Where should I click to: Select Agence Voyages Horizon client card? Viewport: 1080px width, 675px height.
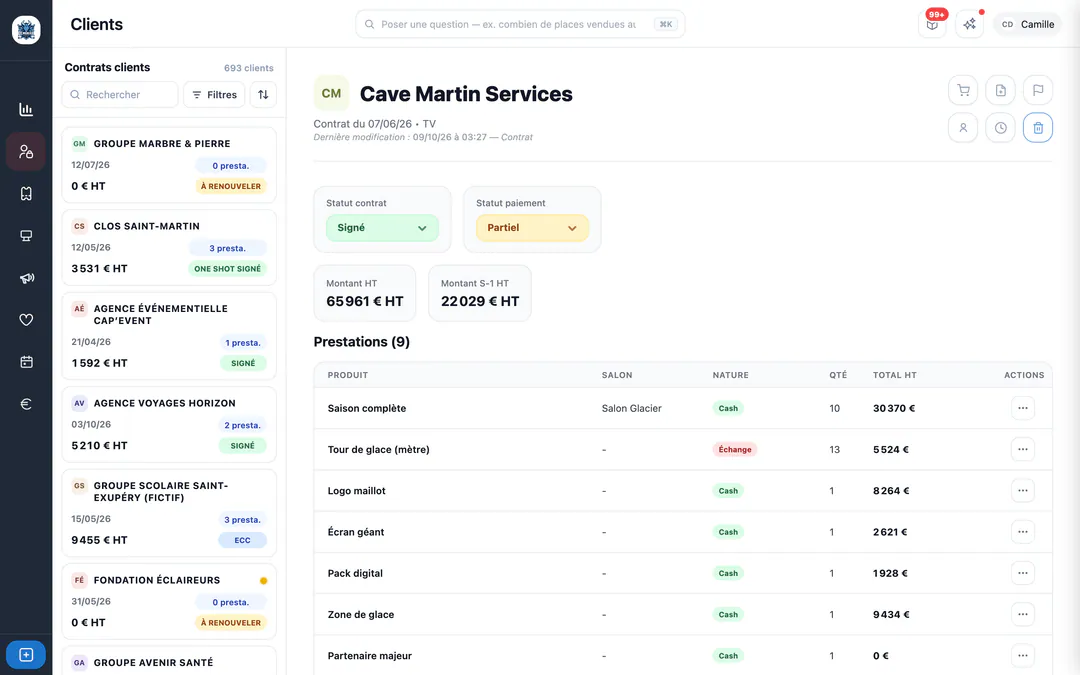(x=169, y=424)
